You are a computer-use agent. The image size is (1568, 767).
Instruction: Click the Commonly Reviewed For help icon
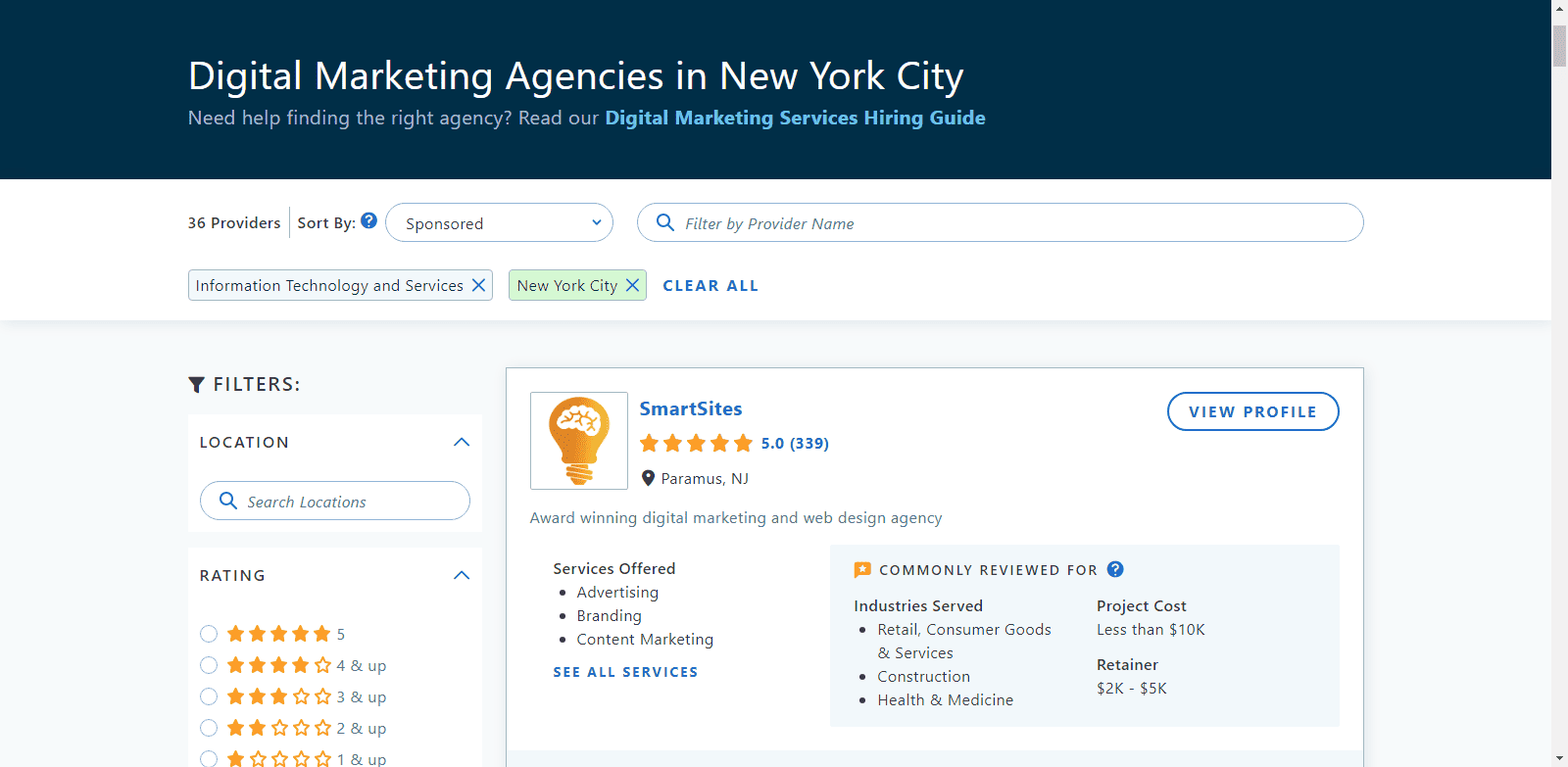coord(1115,569)
